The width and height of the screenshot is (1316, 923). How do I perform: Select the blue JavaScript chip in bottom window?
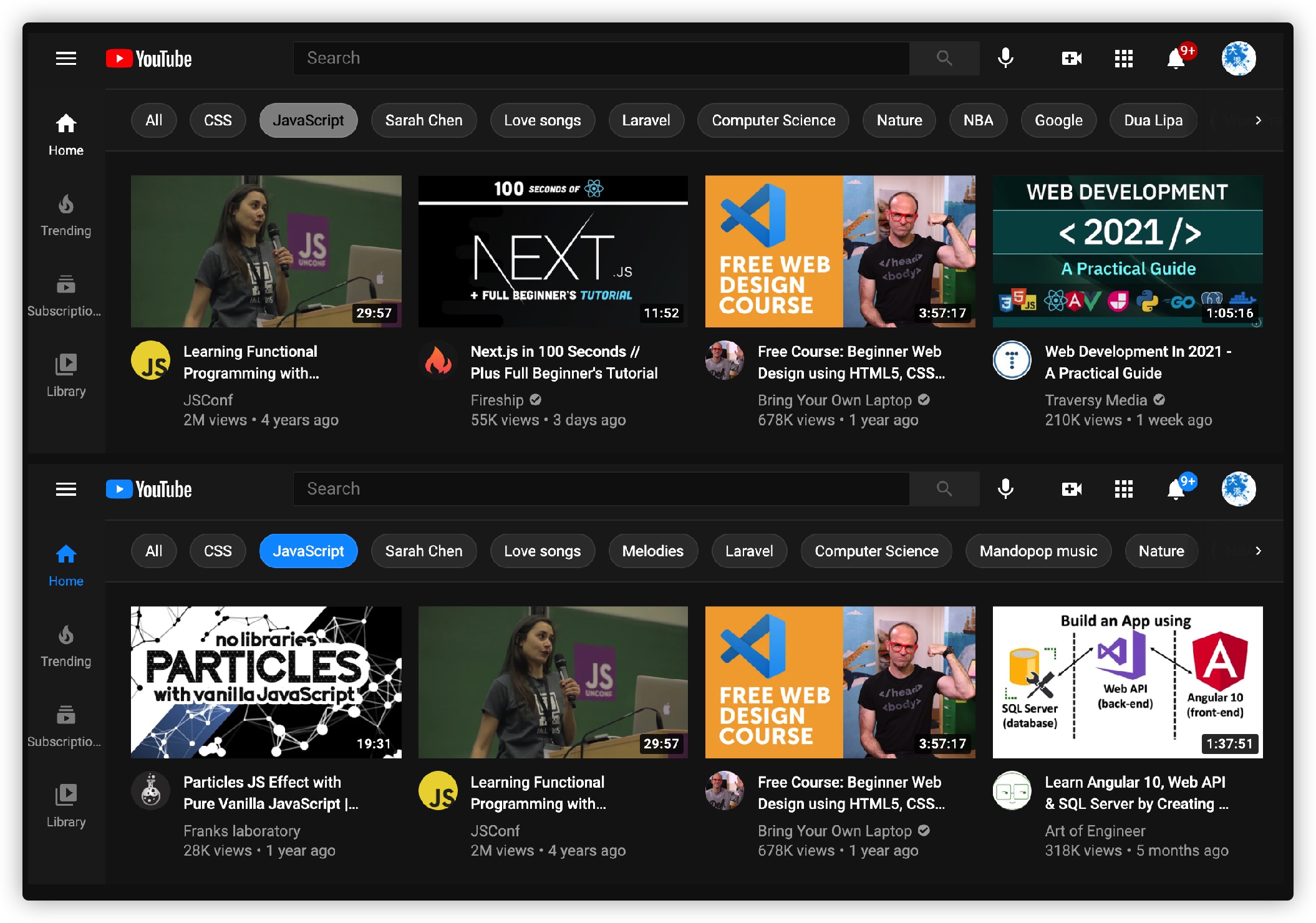[308, 551]
